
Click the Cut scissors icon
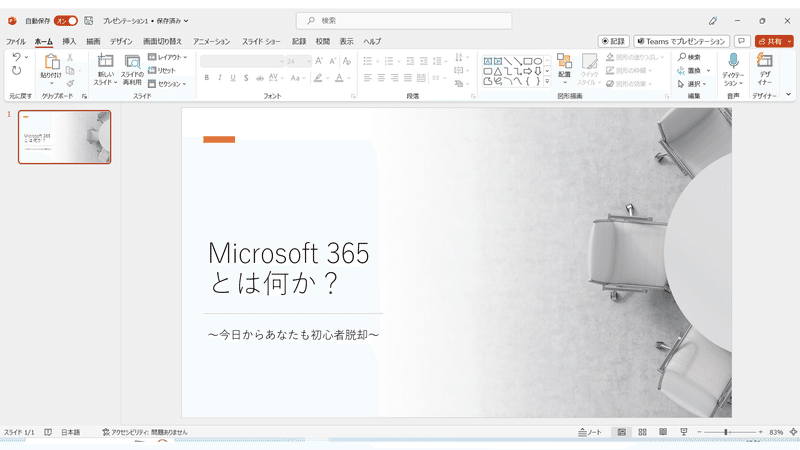[70, 57]
